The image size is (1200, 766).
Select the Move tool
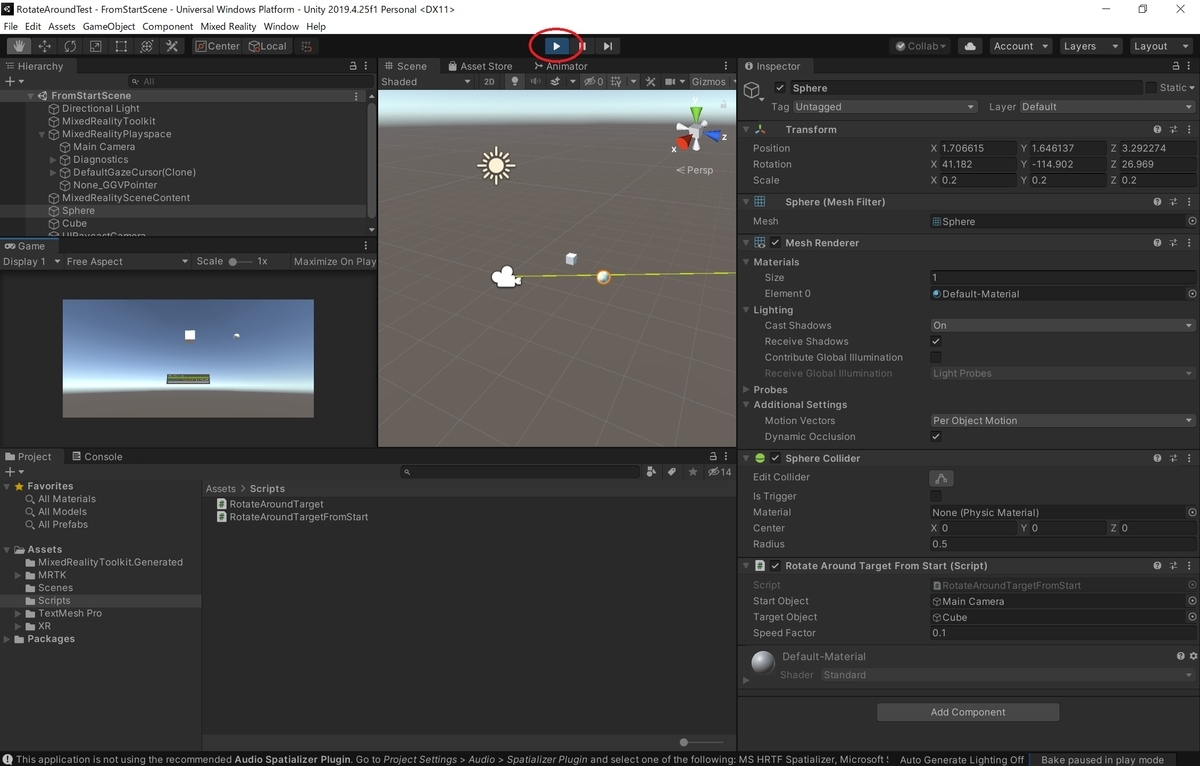[x=45, y=46]
